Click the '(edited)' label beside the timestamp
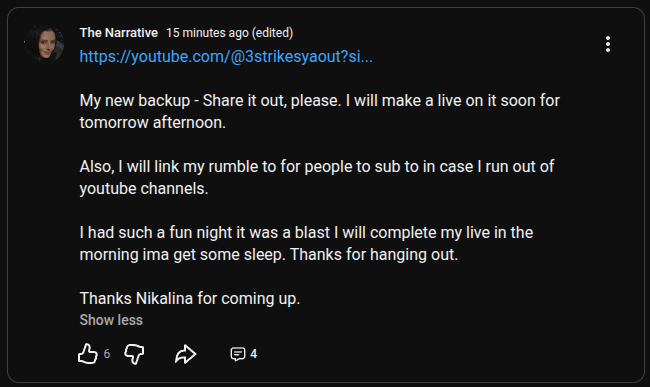This screenshot has height=387, width=650. [x=272, y=32]
